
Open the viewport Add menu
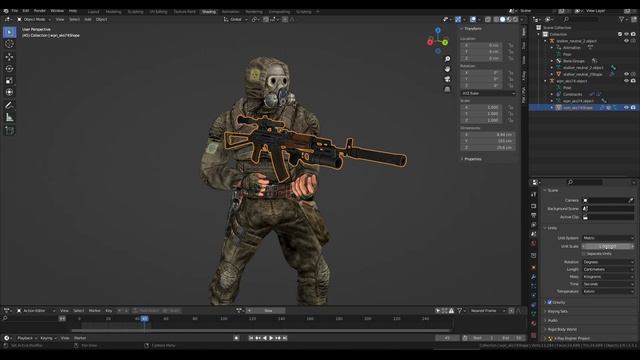88,19
